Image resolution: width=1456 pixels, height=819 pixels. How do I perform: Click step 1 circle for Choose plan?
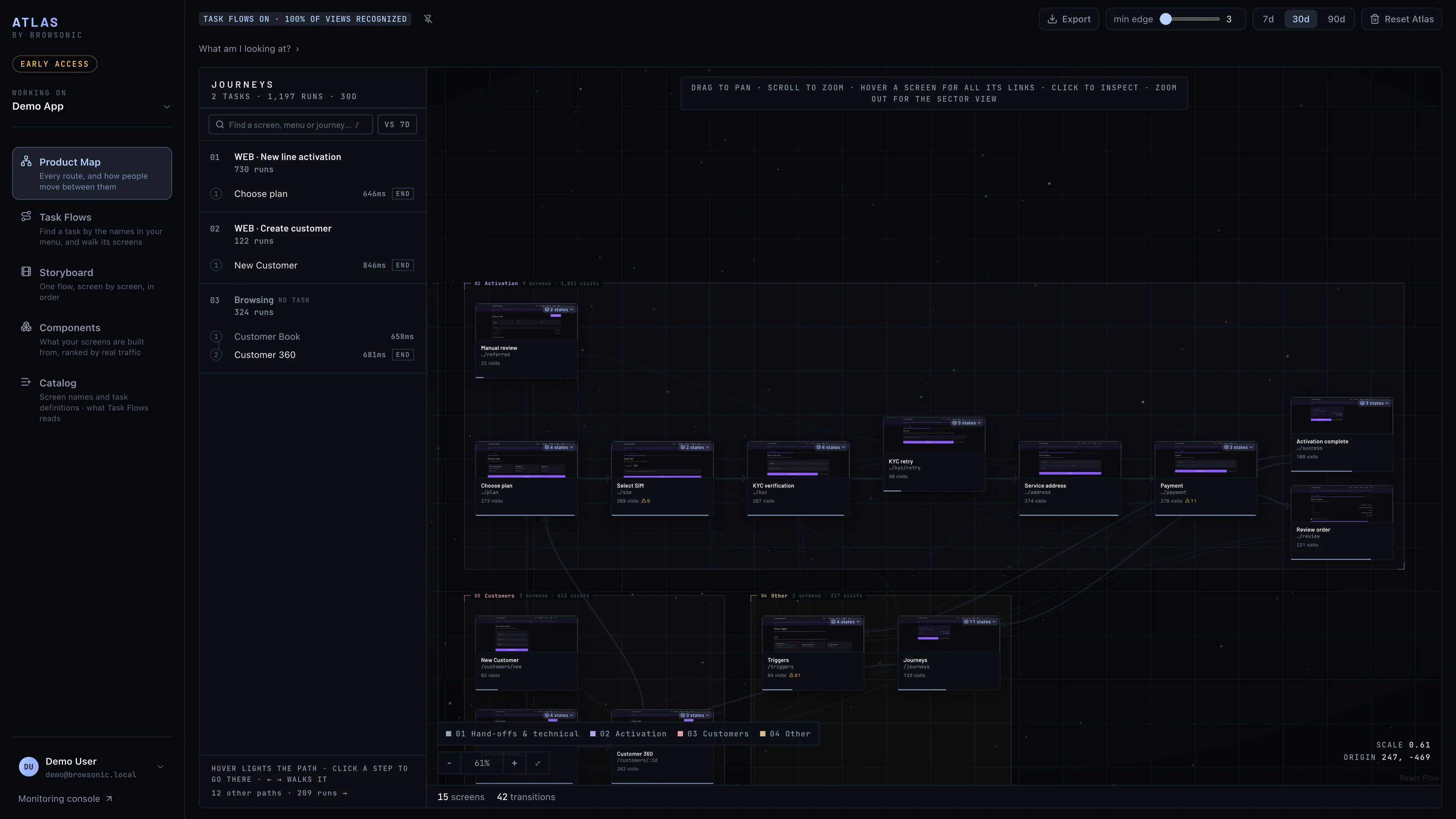(x=216, y=194)
